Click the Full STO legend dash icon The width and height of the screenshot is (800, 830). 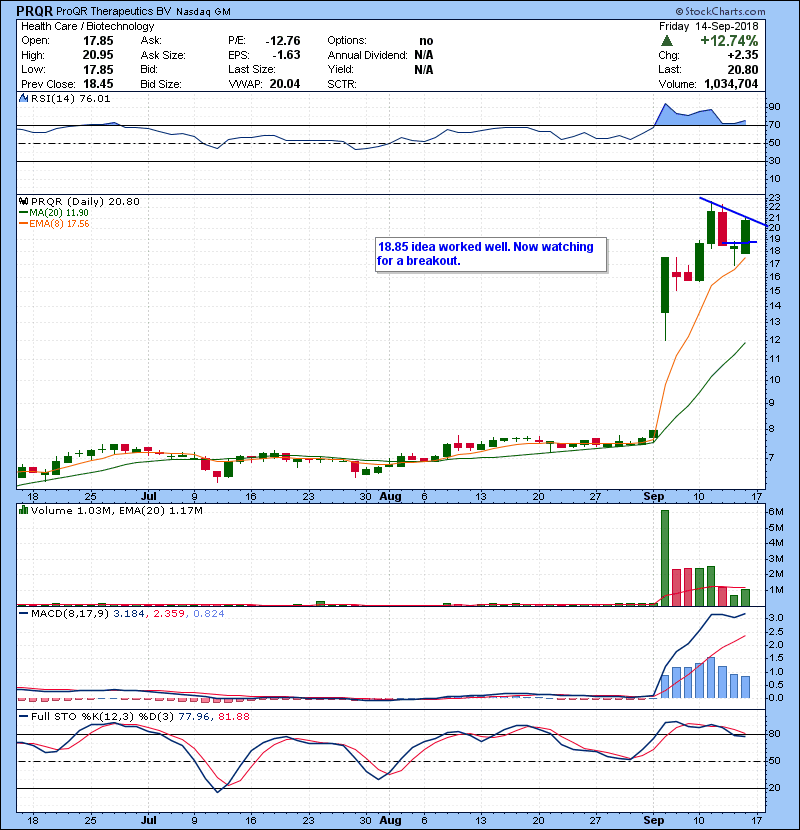click(23, 716)
